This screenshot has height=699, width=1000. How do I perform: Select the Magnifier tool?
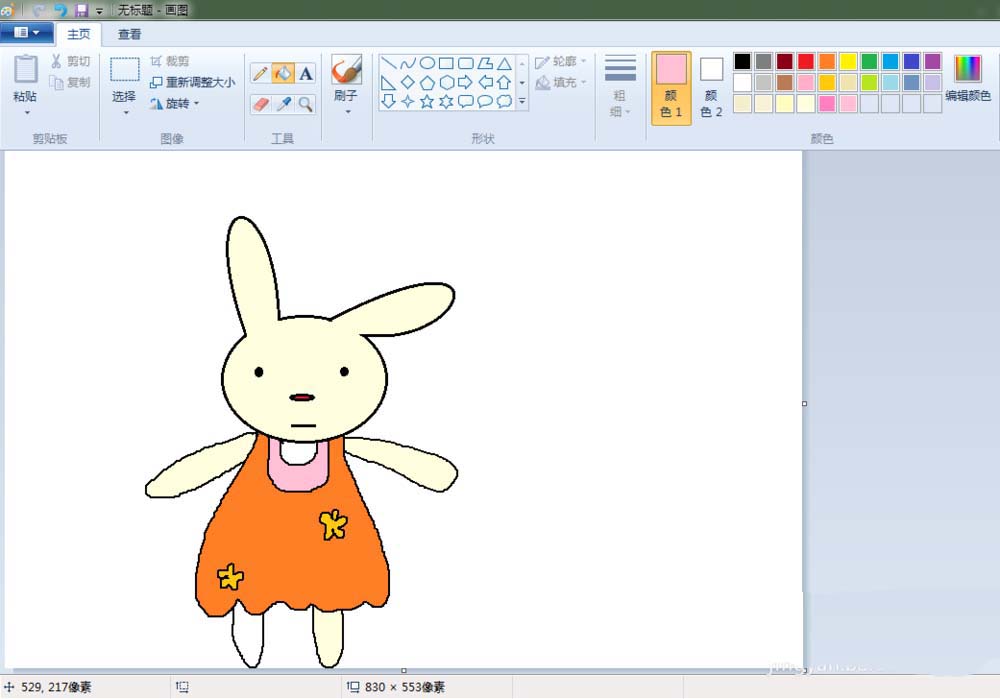pyautogui.click(x=306, y=103)
